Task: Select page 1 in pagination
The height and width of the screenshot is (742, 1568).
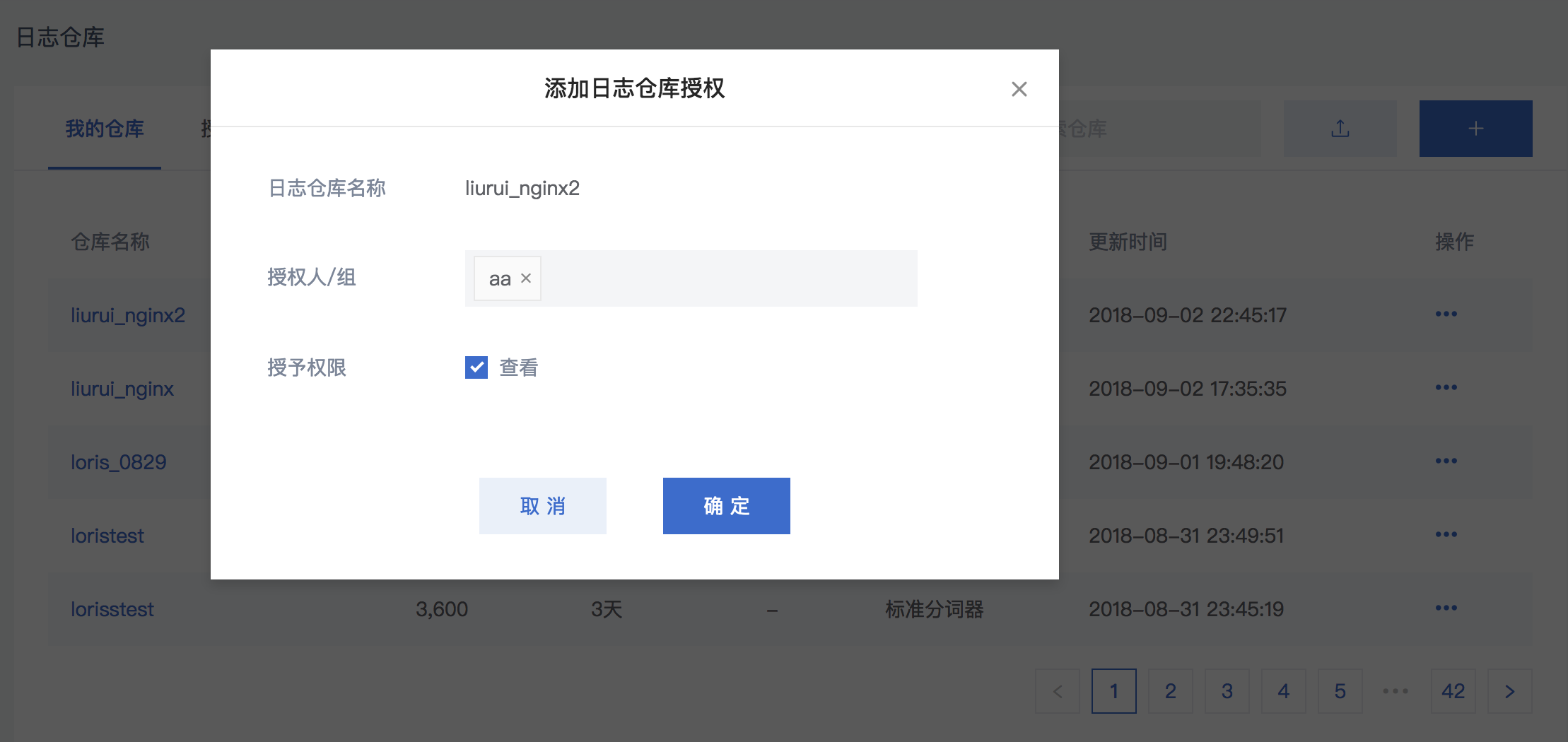Action: (1114, 691)
